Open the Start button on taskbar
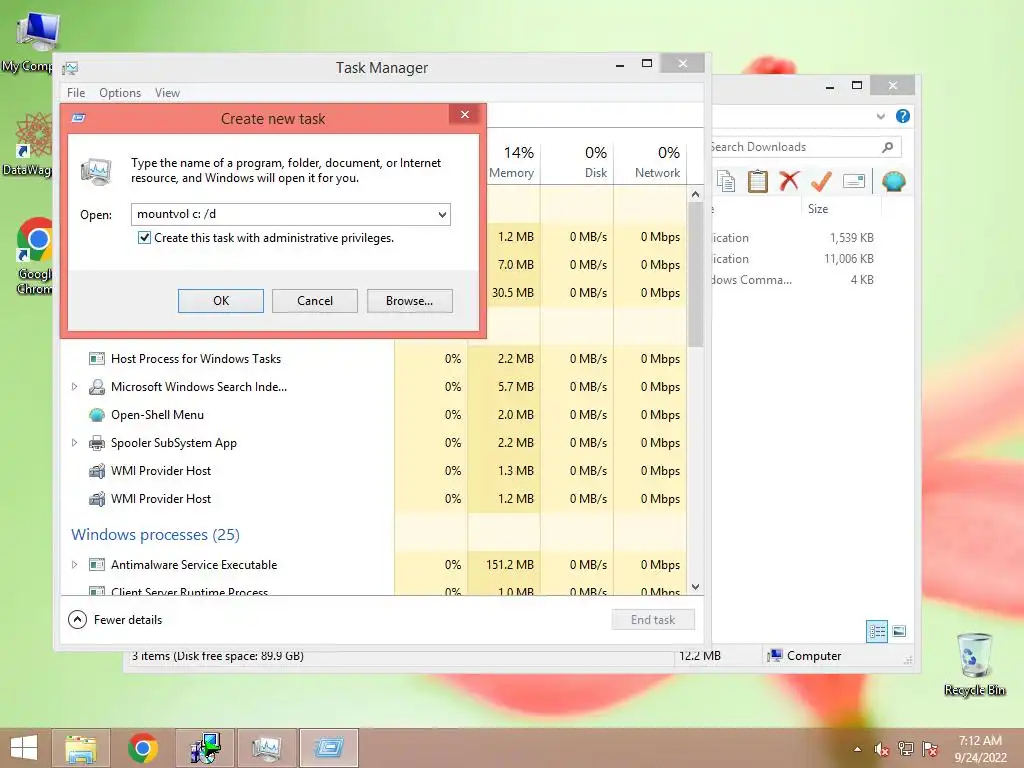1024x768 pixels. 24,748
